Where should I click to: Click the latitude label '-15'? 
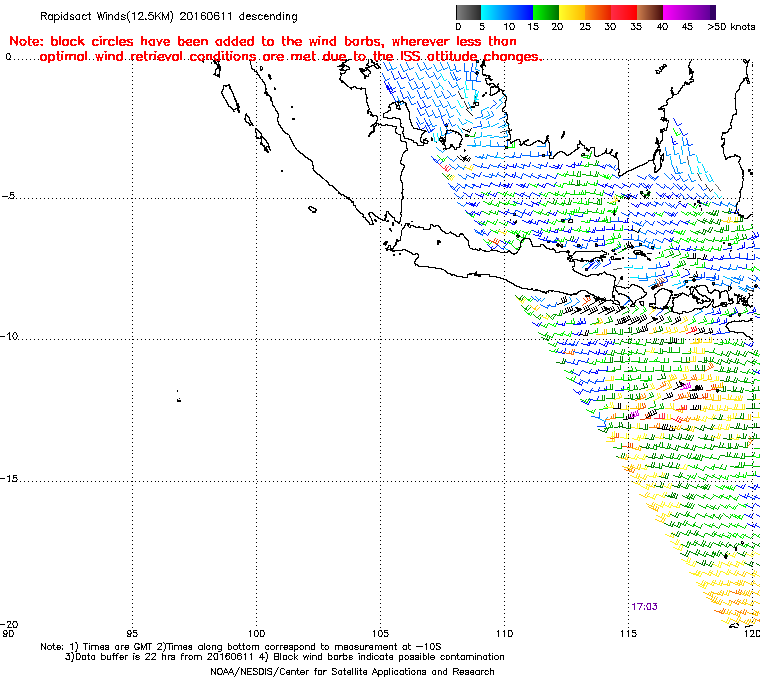click(x=9, y=479)
